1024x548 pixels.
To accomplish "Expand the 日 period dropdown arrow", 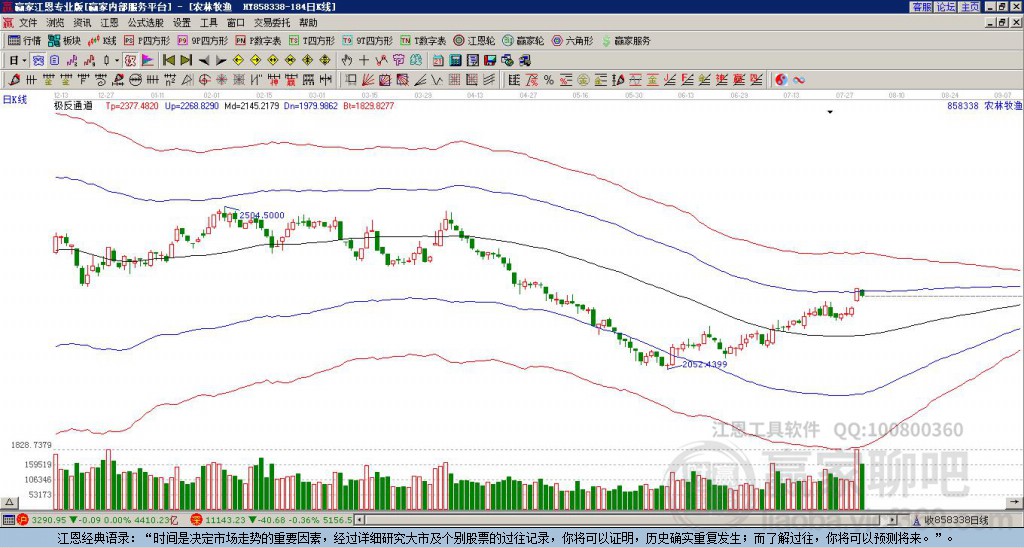I will [24, 61].
